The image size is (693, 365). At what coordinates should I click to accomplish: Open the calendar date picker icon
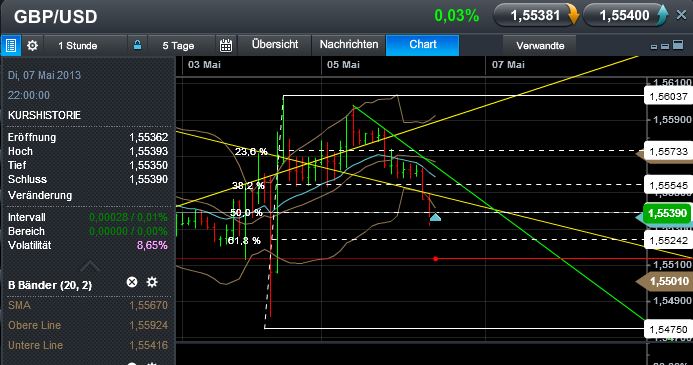226,45
